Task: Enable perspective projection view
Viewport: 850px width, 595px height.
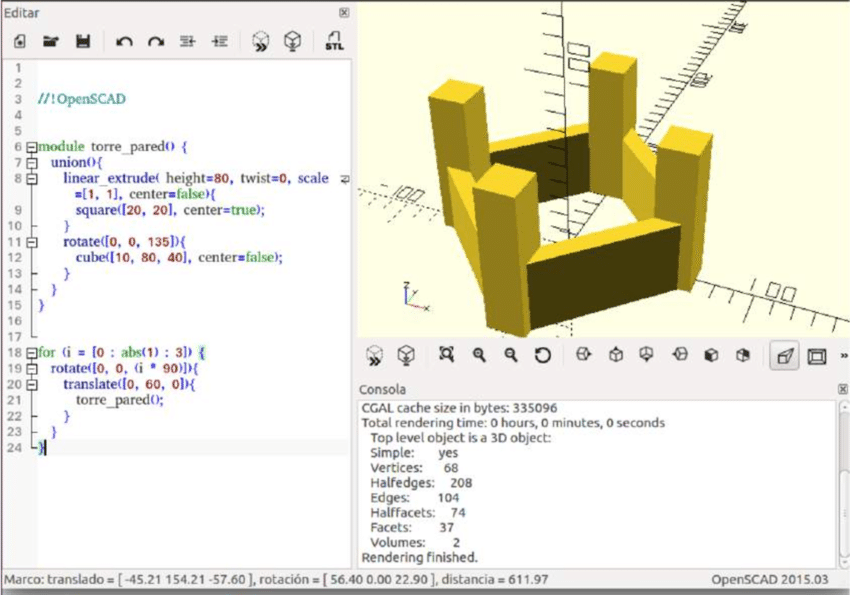Action: [x=783, y=355]
